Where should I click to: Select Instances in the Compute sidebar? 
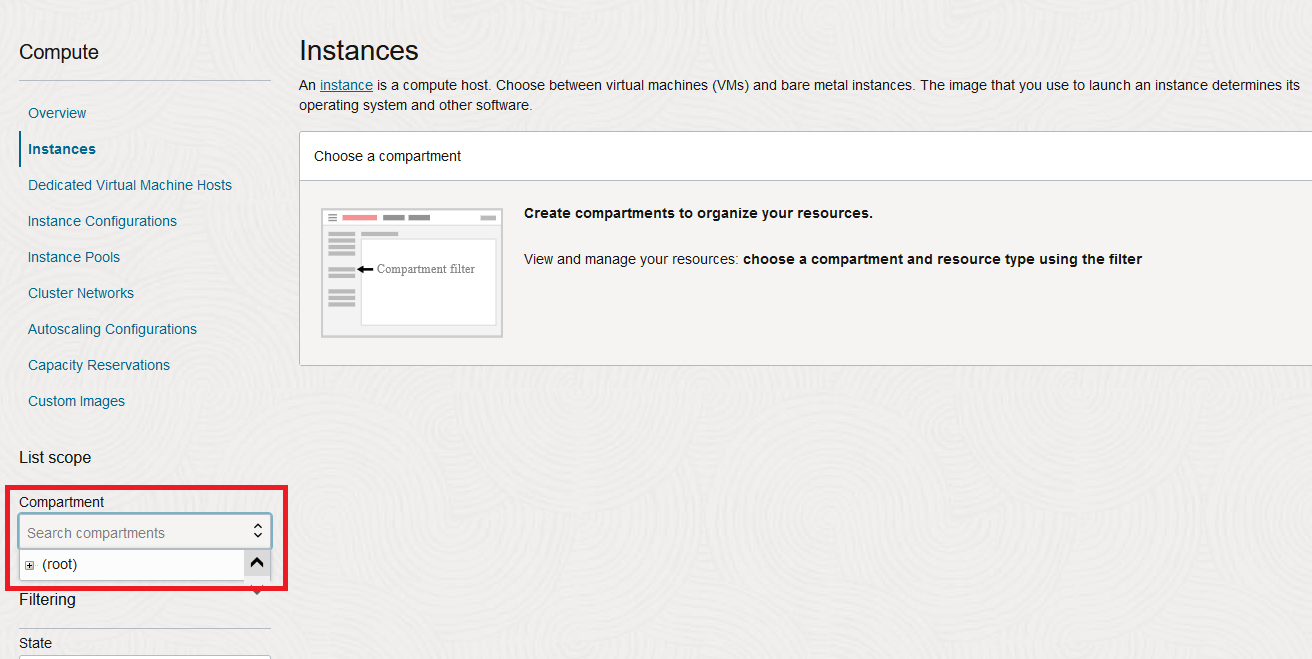point(62,149)
